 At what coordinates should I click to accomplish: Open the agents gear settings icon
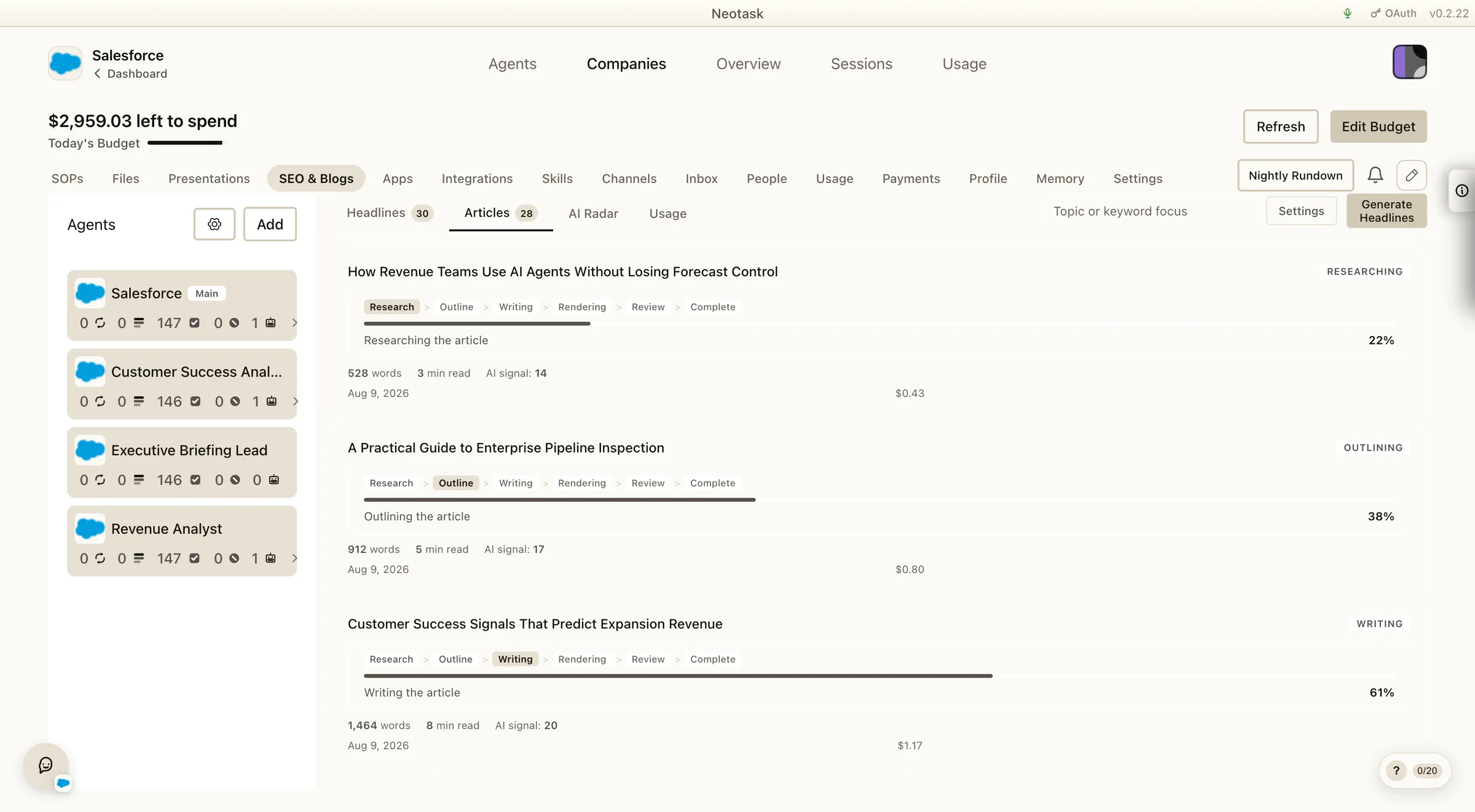[x=214, y=224]
